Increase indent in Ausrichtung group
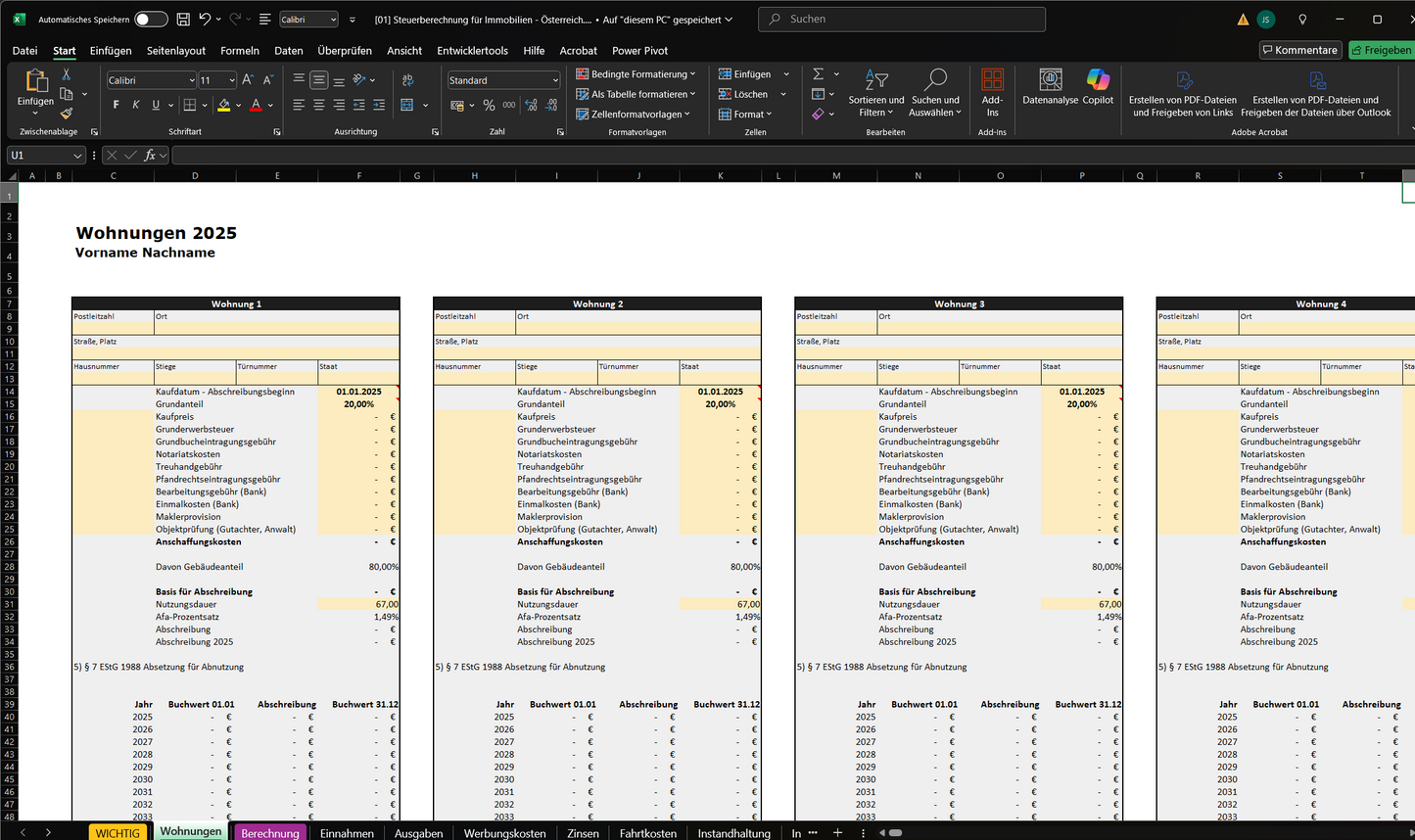Image resolution: width=1415 pixels, height=840 pixels. point(379,105)
